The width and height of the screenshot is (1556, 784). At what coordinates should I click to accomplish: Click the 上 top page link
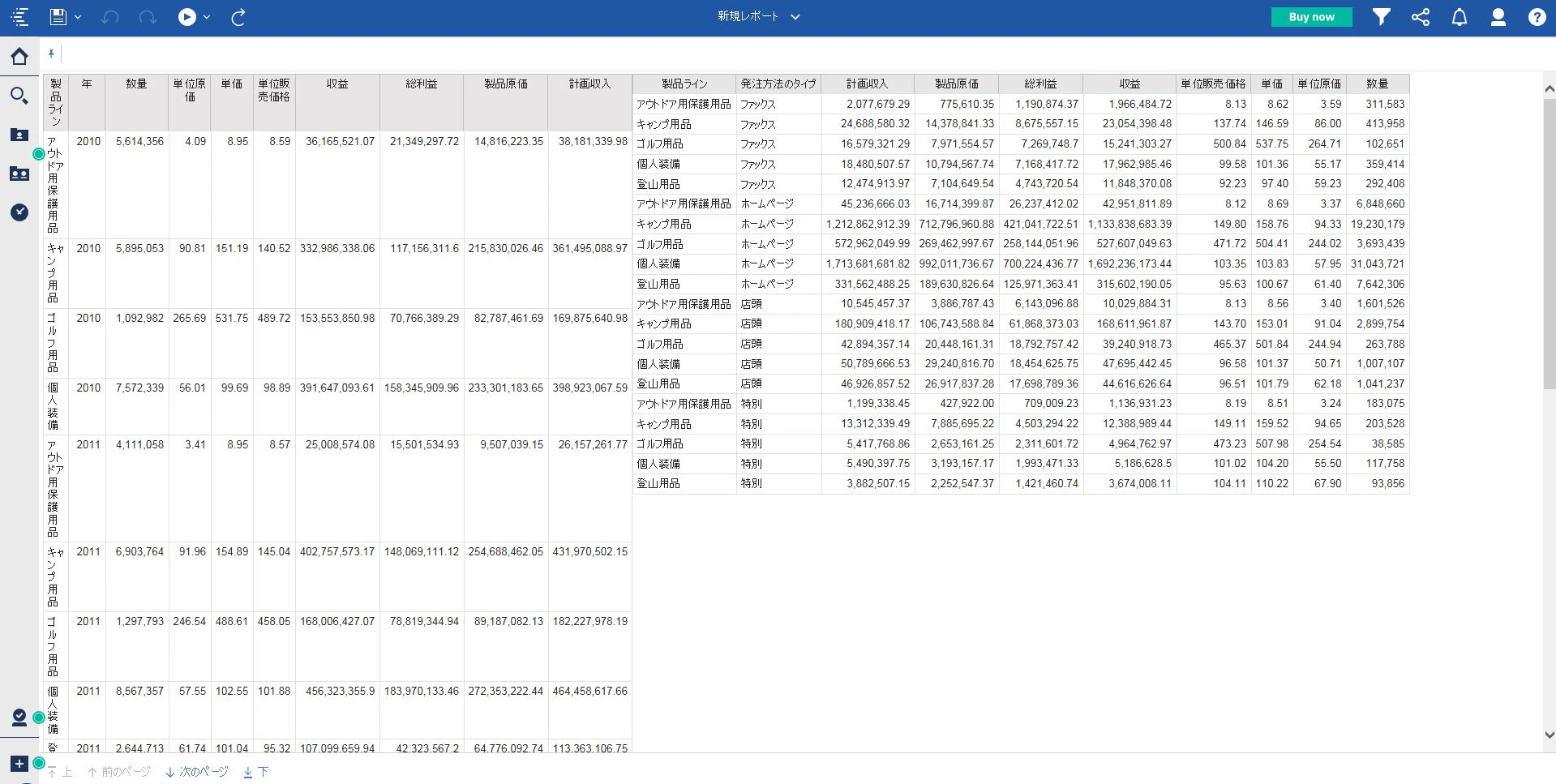coord(60,772)
